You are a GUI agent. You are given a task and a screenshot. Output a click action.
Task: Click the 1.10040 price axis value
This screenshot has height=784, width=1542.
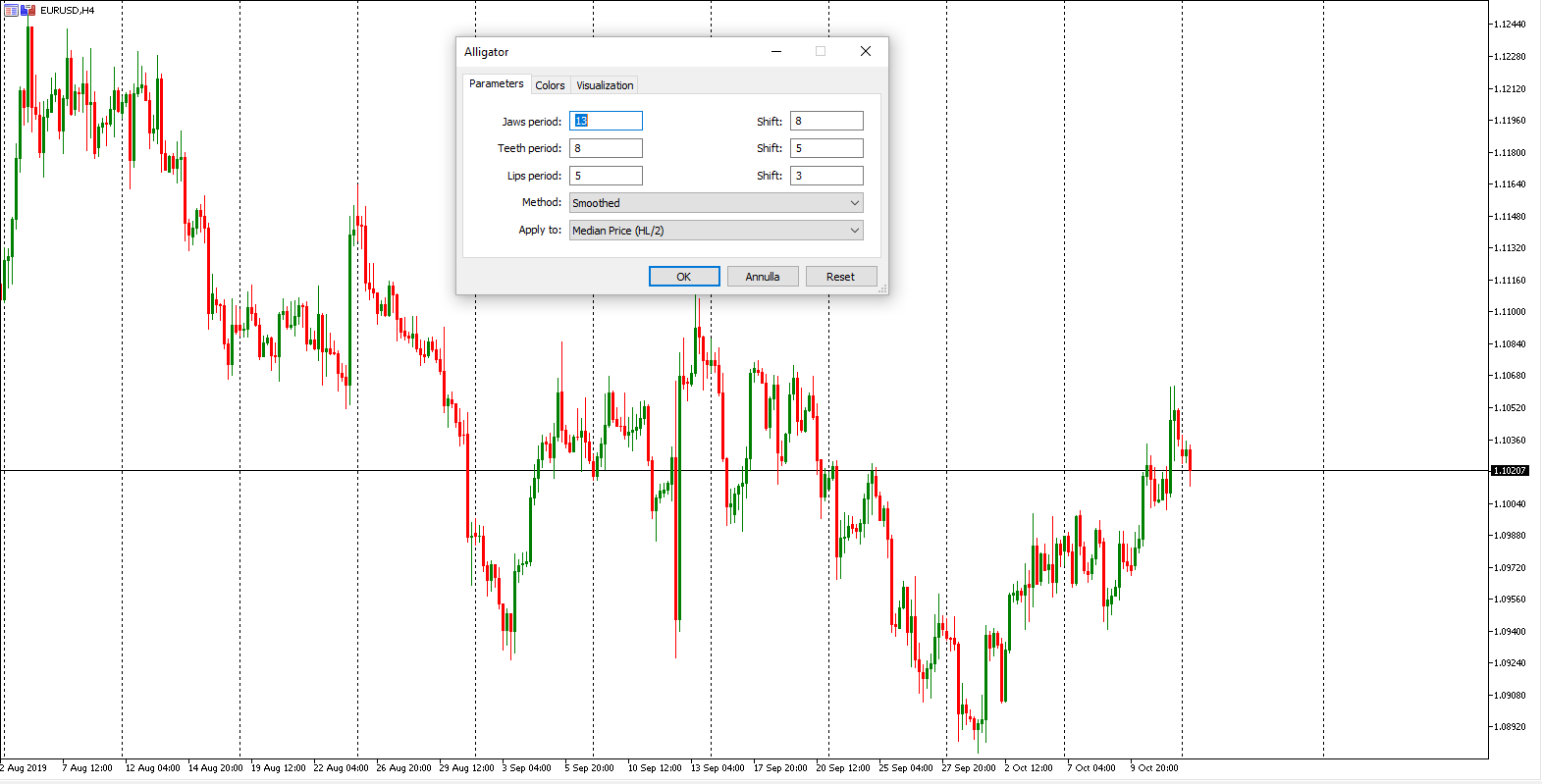(x=1510, y=504)
